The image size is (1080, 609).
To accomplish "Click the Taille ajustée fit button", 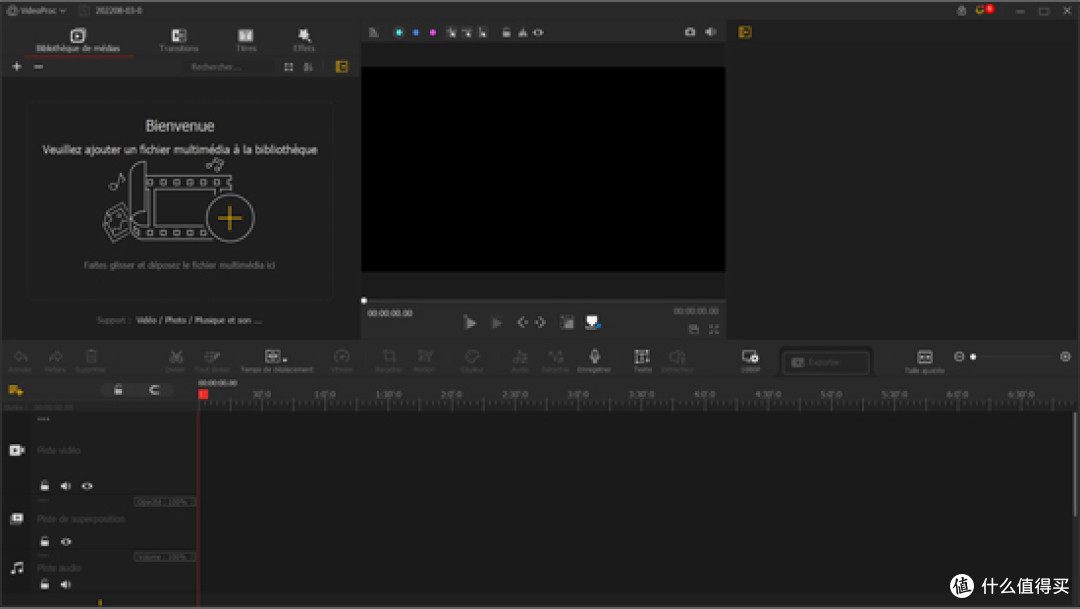I will (x=924, y=361).
